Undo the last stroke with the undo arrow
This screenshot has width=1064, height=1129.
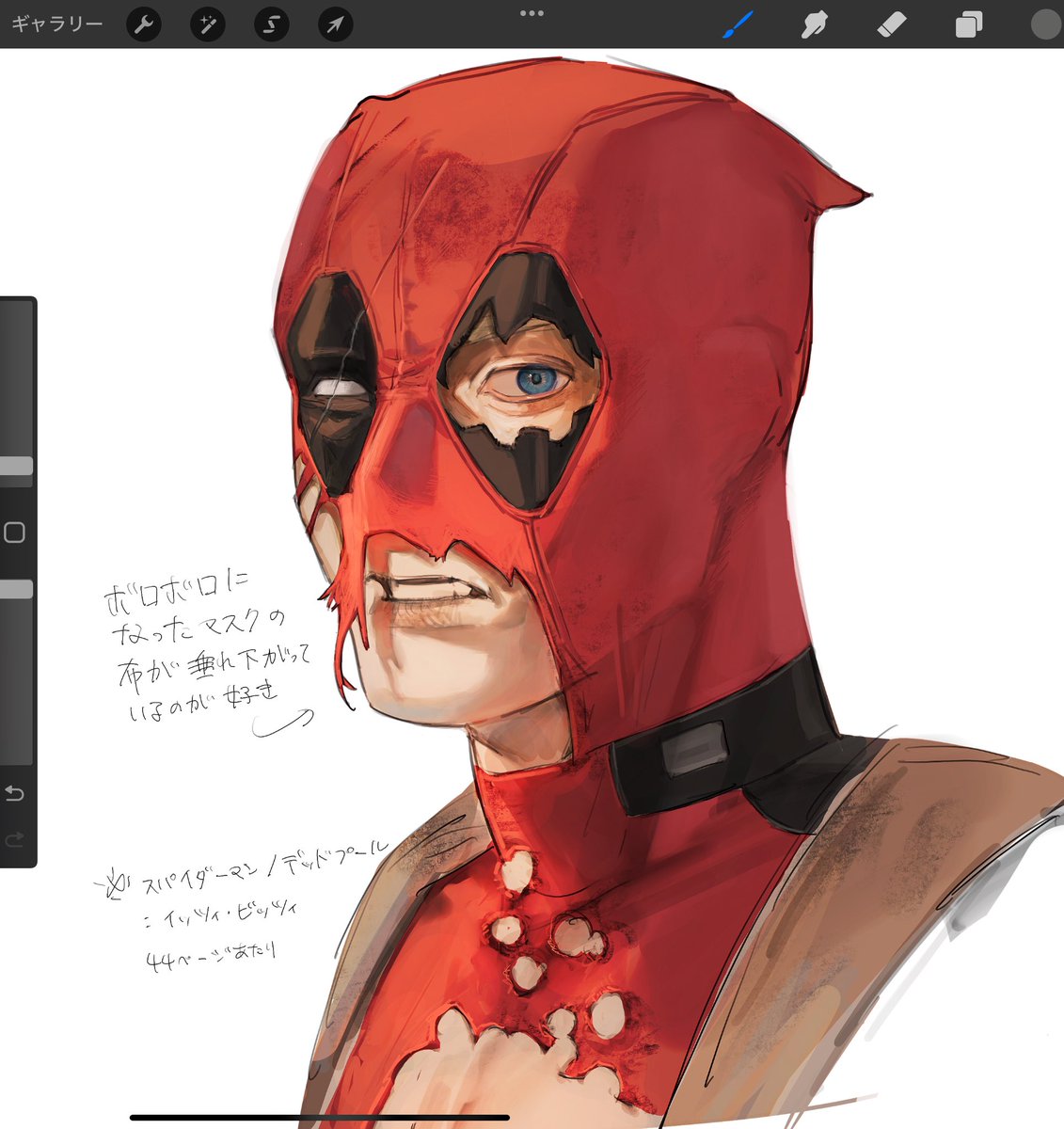pos(14,794)
